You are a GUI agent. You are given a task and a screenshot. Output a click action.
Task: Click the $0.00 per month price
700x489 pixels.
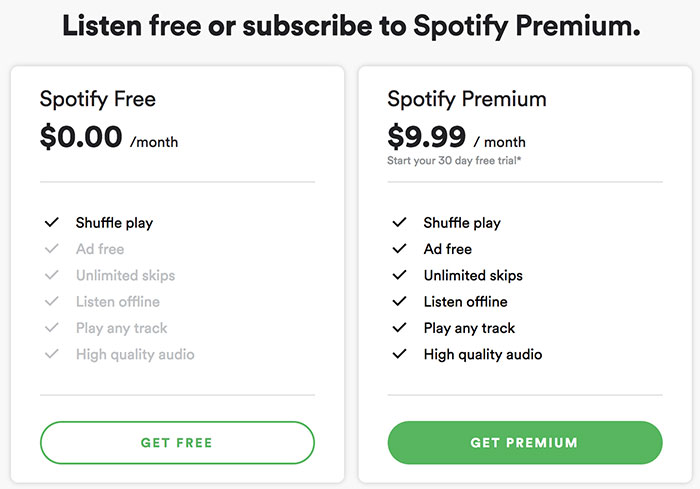tap(82, 137)
